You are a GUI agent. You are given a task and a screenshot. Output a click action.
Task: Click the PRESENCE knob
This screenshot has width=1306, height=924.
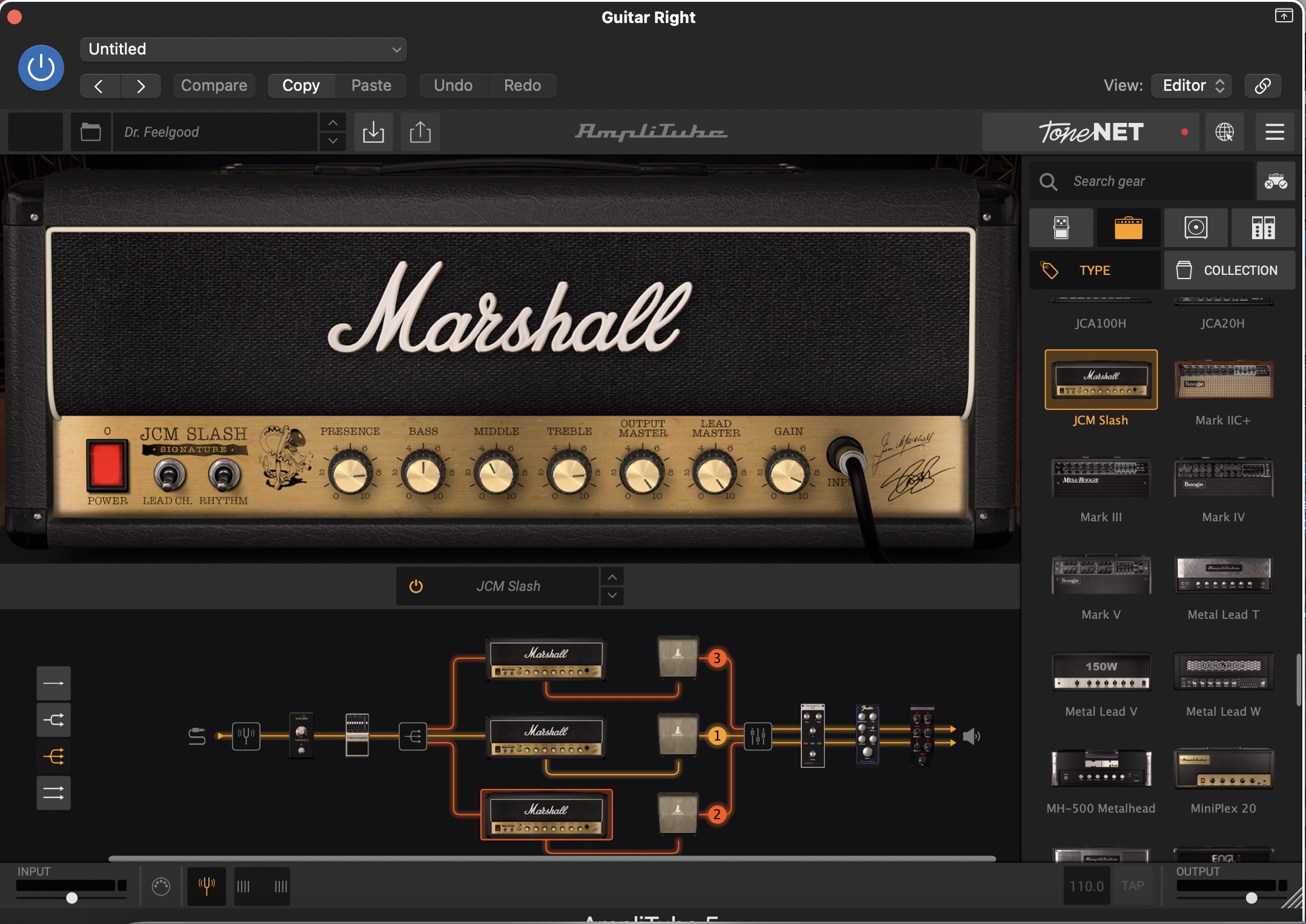(x=350, y=474)
